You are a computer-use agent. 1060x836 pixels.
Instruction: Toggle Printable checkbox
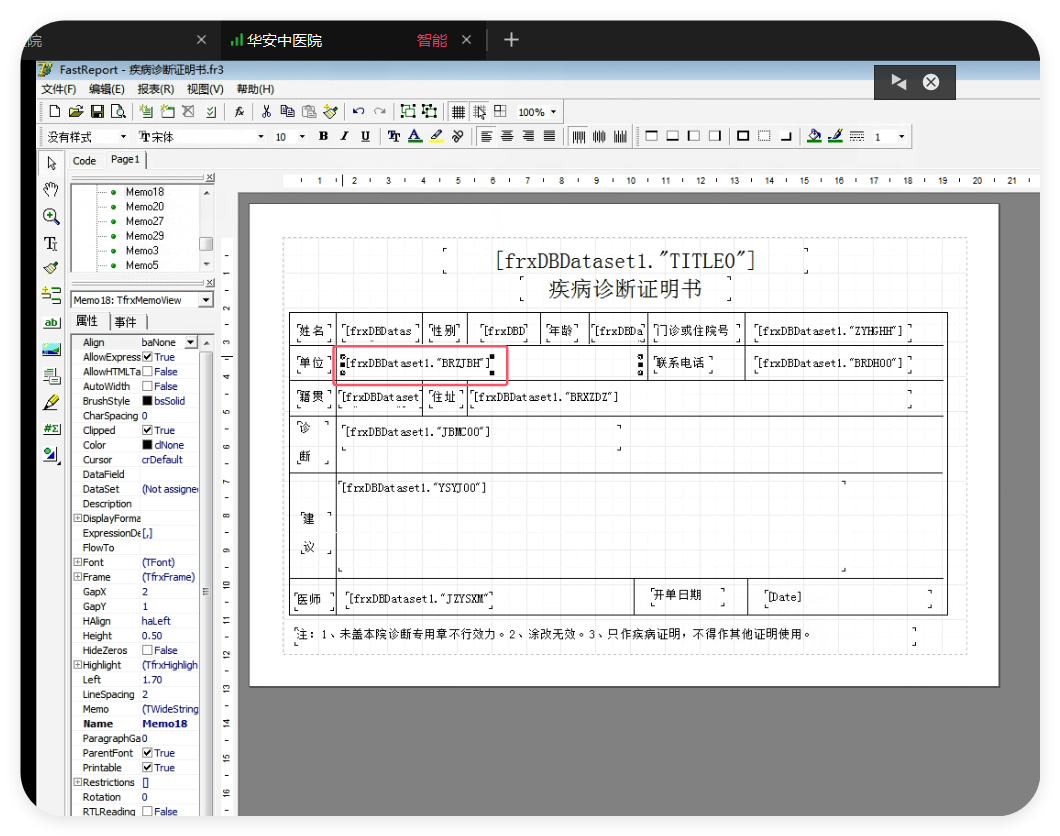pyautogui.click(x=147, y=768)
